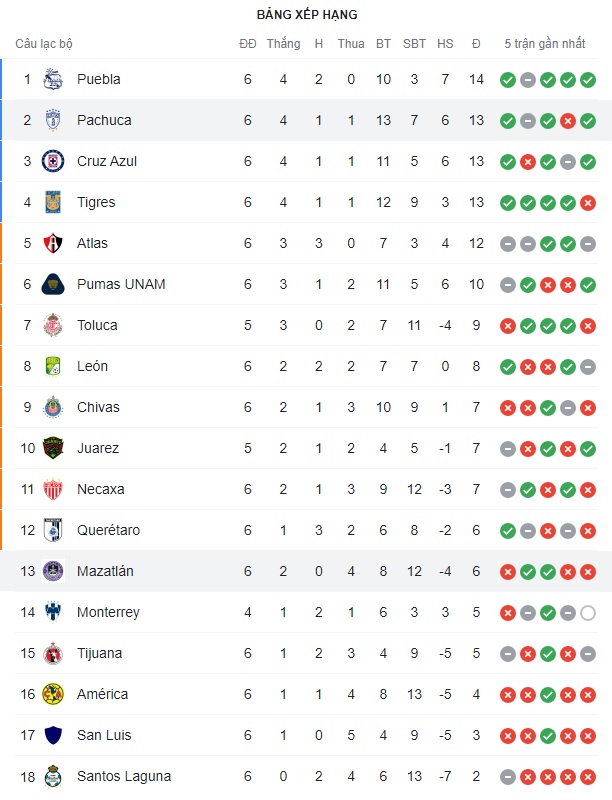Click the Monterrey team logo
The height and width of the screenshot is (800, 612).
coord(53,612)
